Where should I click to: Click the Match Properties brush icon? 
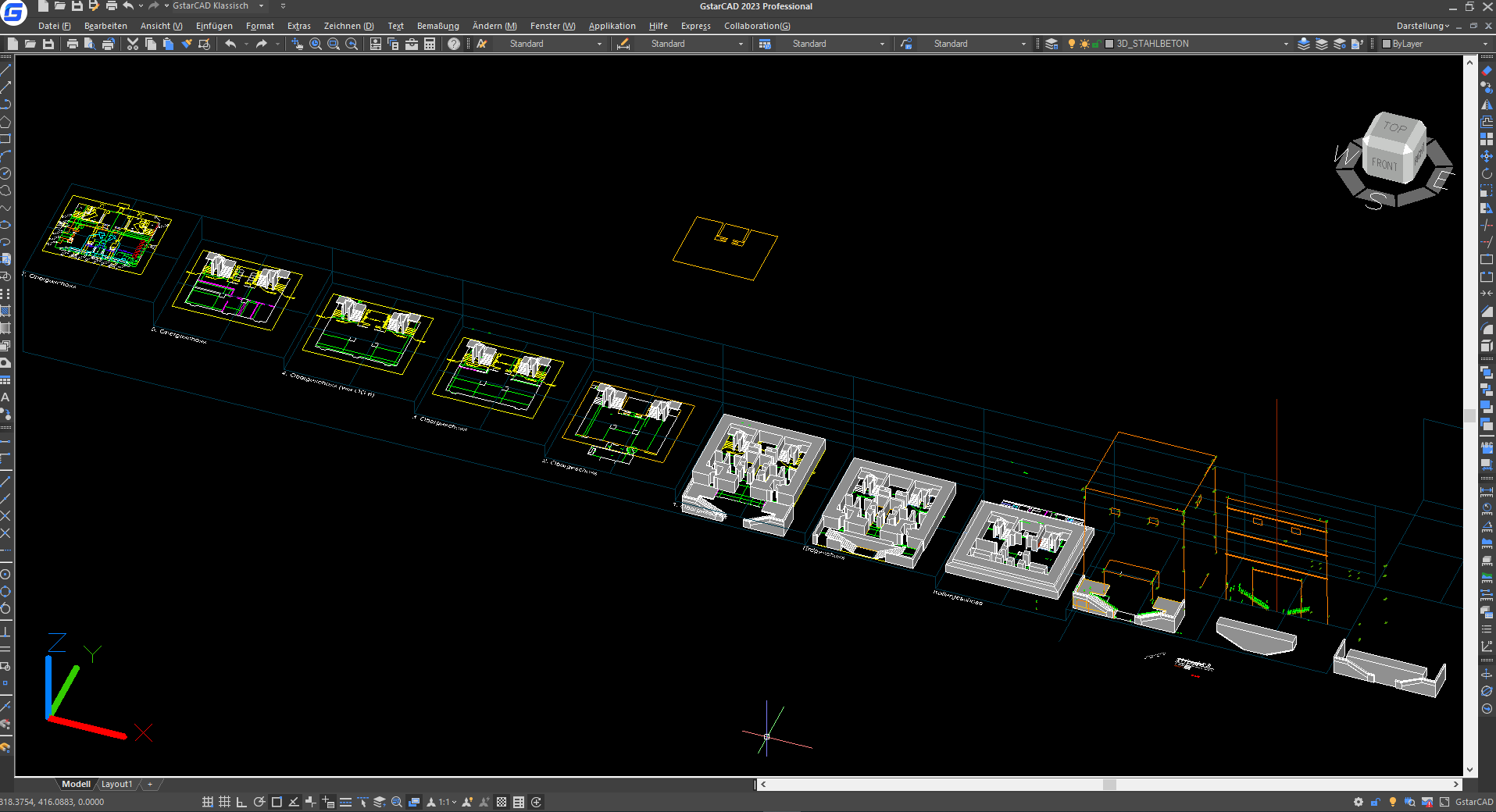click(x=187, y=44)
